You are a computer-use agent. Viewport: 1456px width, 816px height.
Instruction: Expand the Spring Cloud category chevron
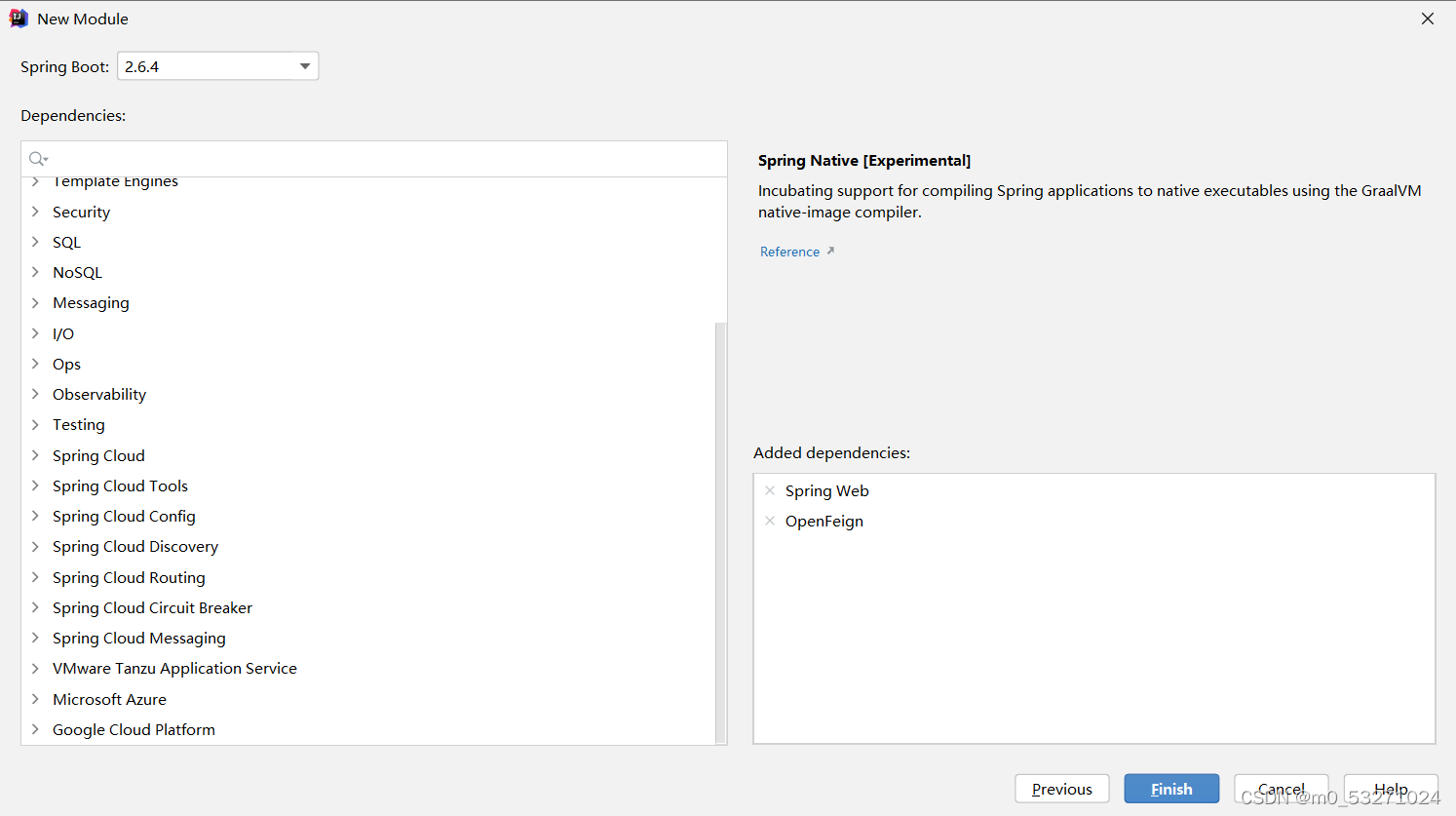35,455
